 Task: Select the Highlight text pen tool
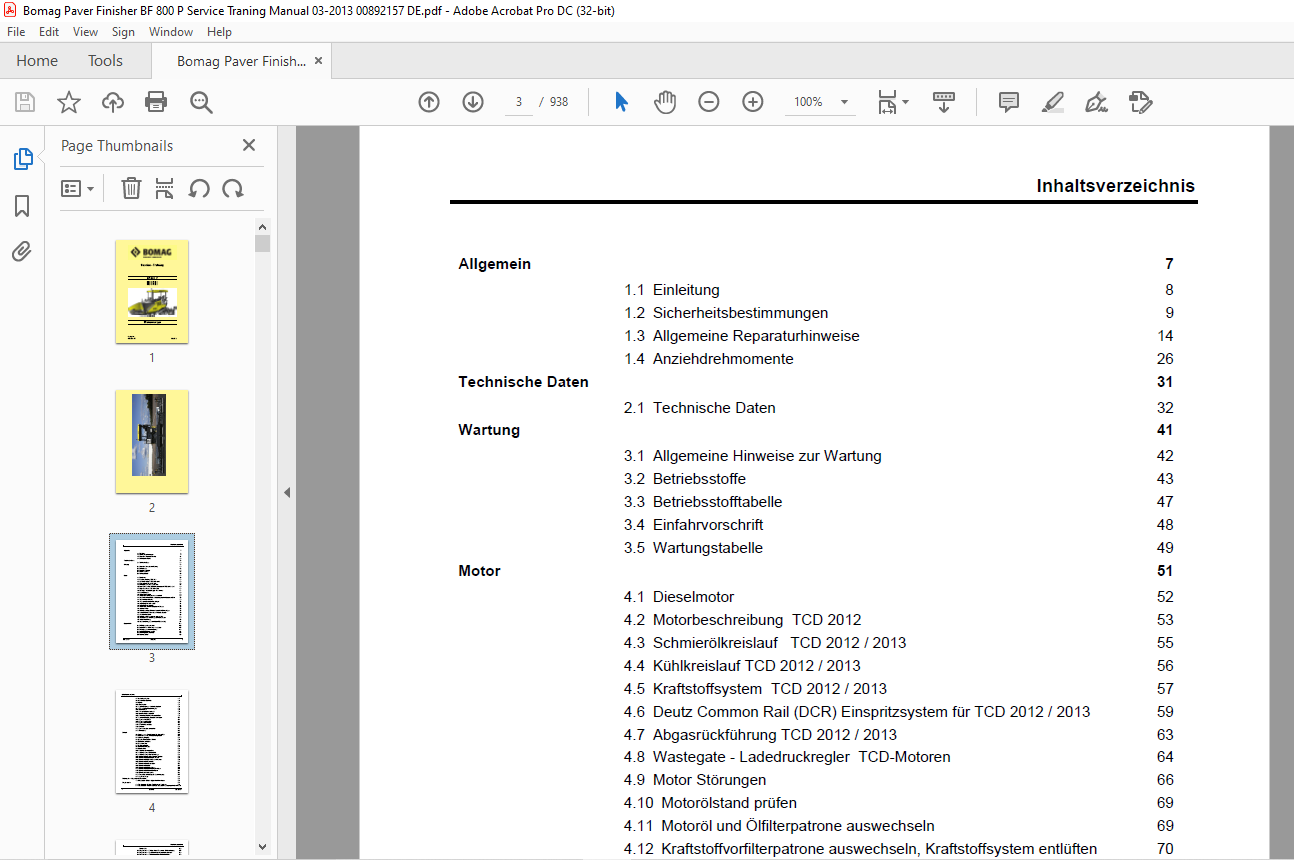coord(1052,102)
